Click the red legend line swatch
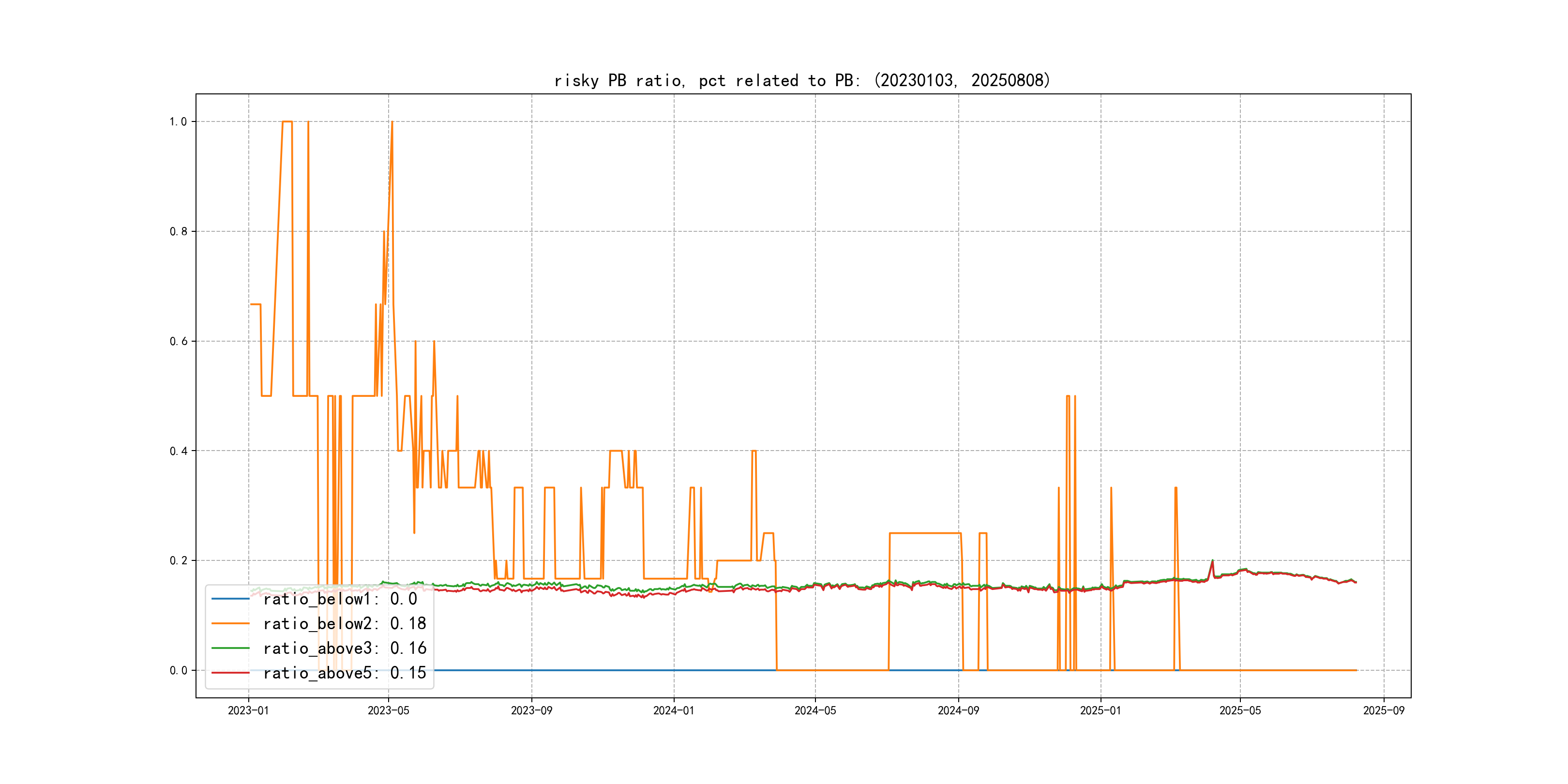Image resolution: width=1568 pixels, height=784 pixels. tap(230, 673)
